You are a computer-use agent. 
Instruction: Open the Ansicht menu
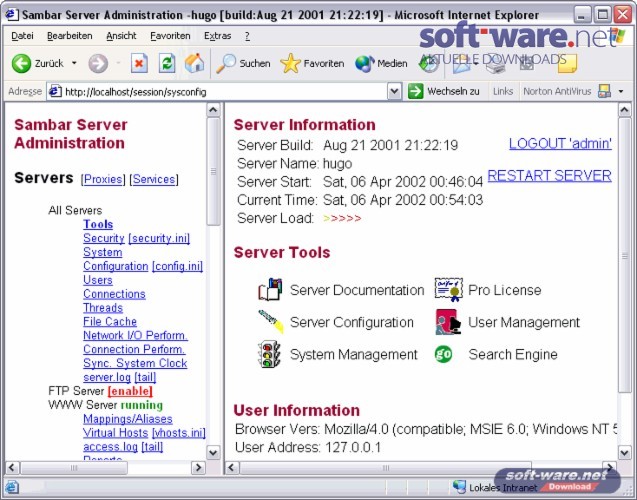[121, 36]
